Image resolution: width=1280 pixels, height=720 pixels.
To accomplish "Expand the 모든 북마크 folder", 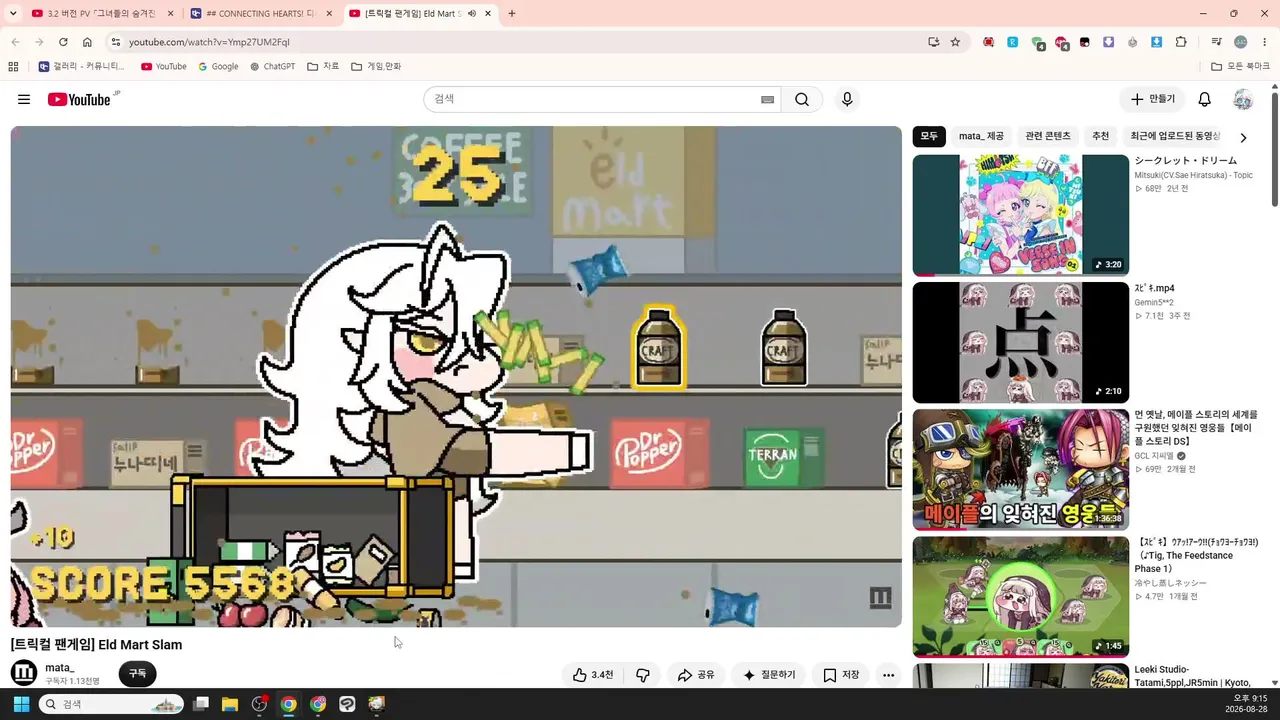I will tap(1240, 66).
